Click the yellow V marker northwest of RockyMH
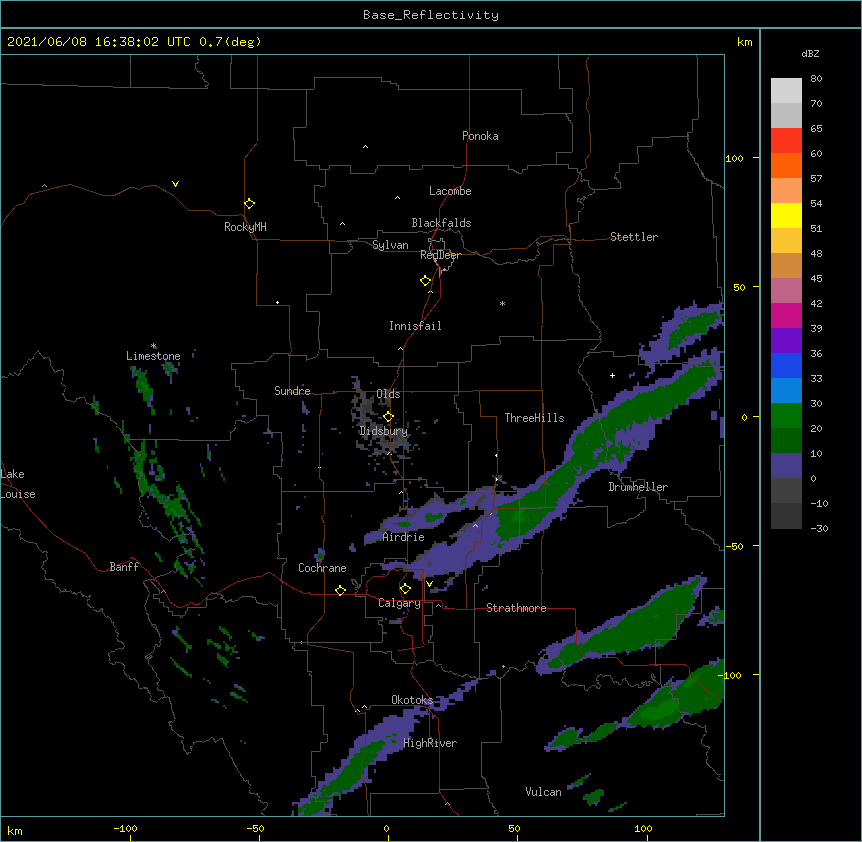The image size is (862, 842). click(x=175, y=184)
